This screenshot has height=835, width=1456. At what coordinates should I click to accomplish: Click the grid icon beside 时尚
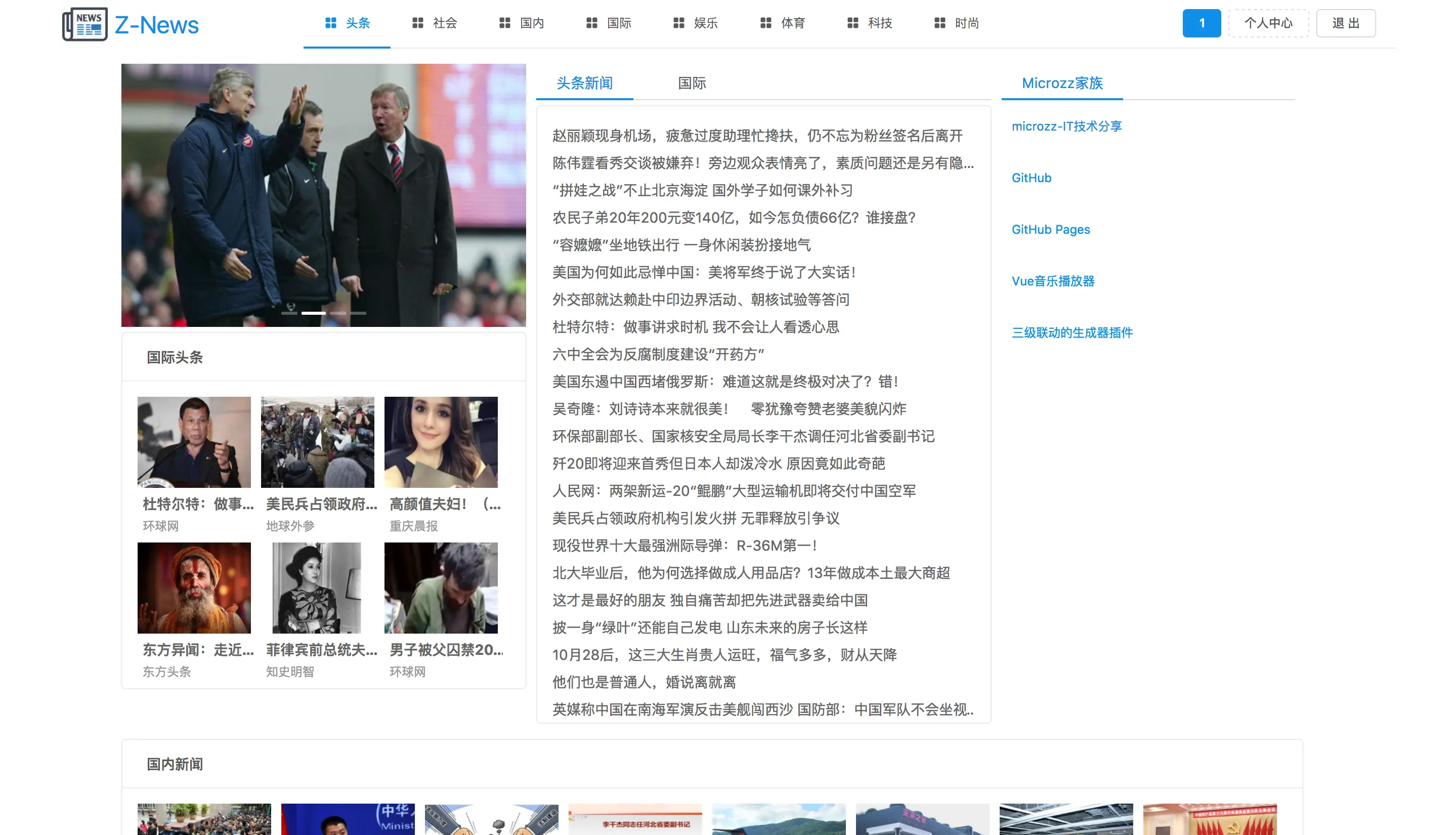(x=939, y=23)
